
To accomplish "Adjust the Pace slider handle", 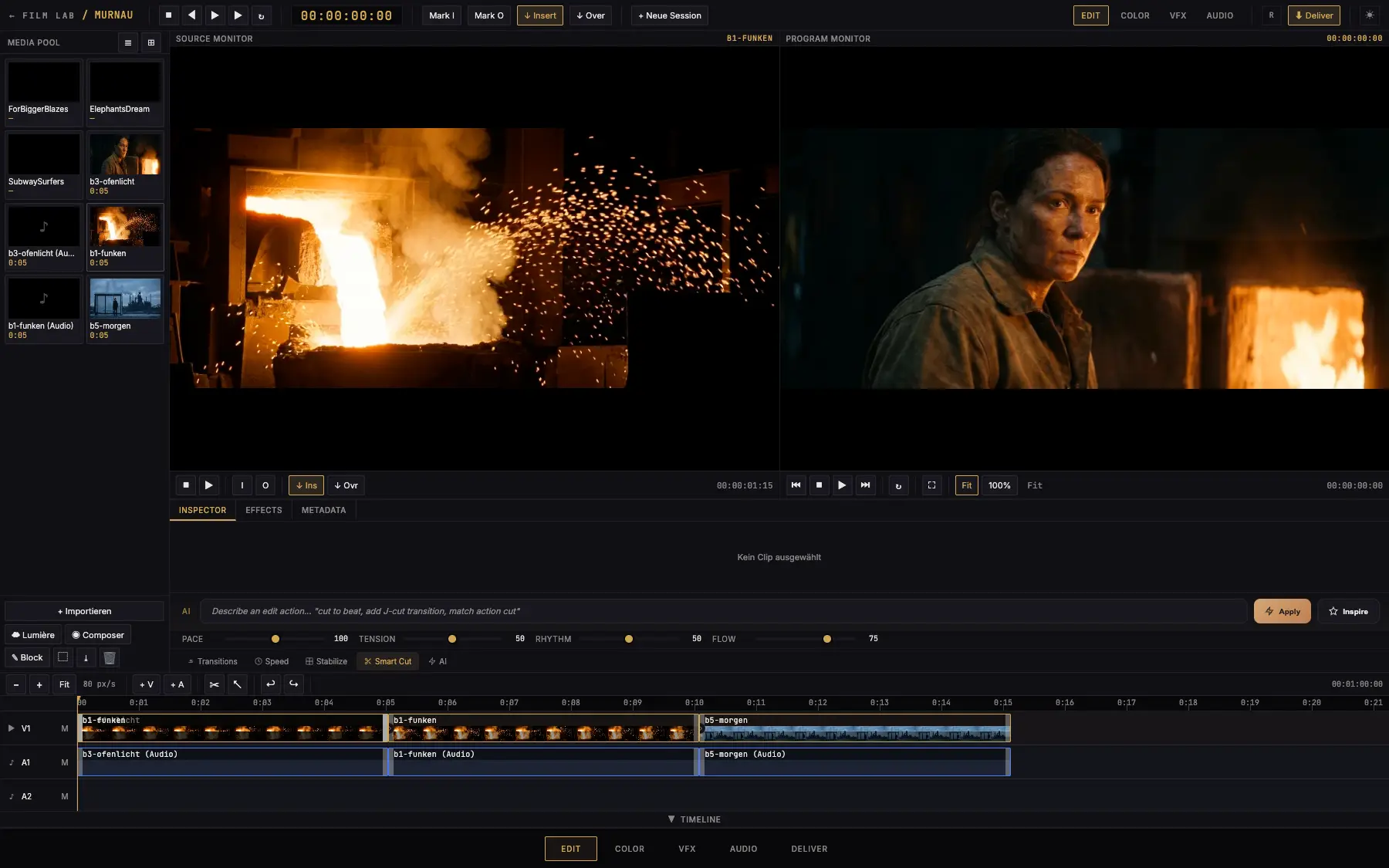I will tap(275, 639).
